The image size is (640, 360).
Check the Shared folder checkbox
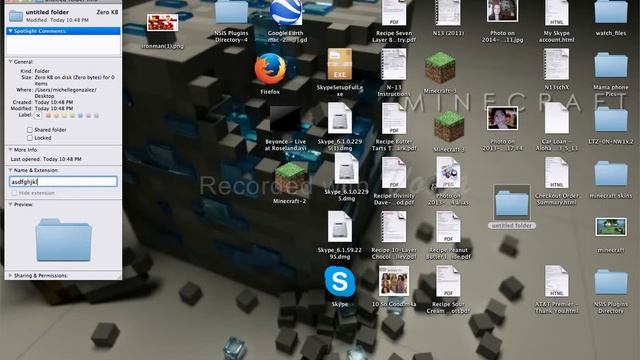click(x=29, y=130)
